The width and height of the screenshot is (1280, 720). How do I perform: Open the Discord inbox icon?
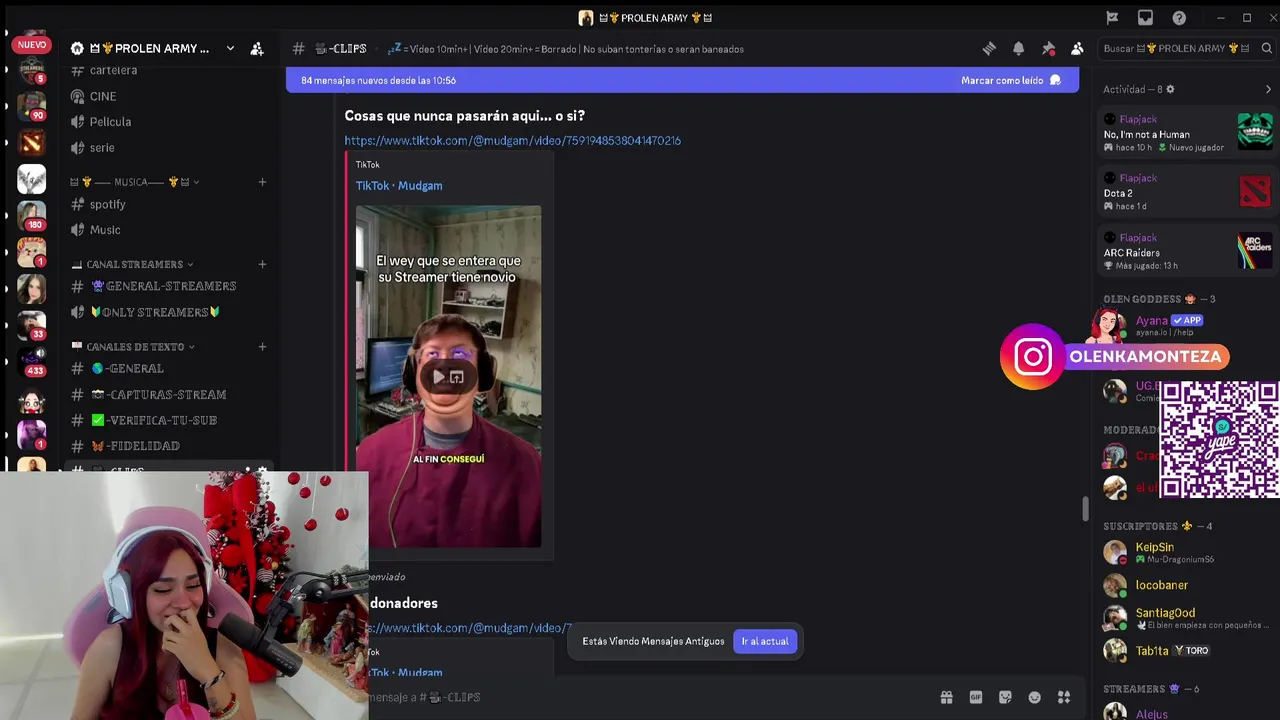(x=1145, y=17)
